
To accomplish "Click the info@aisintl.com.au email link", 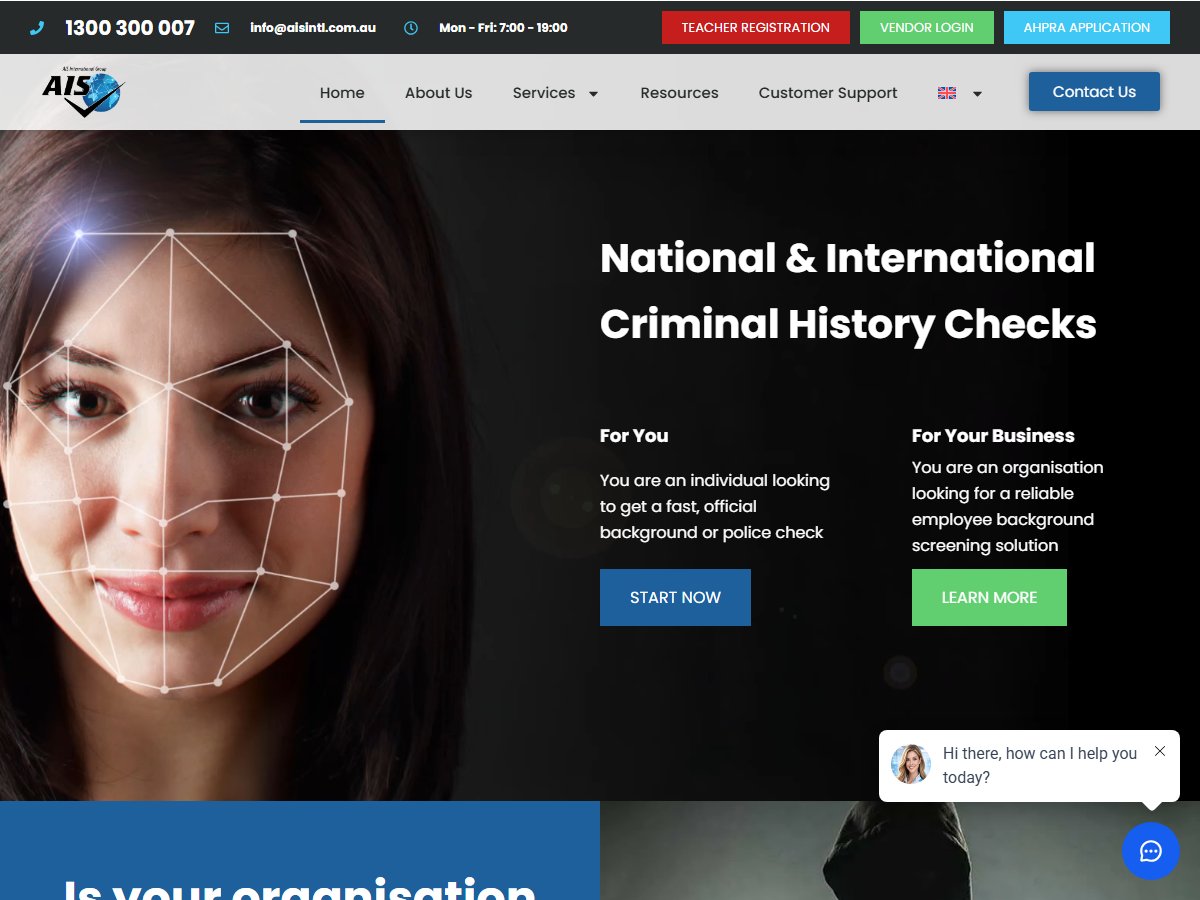I will pyautogui.click(x=313, y=28).
